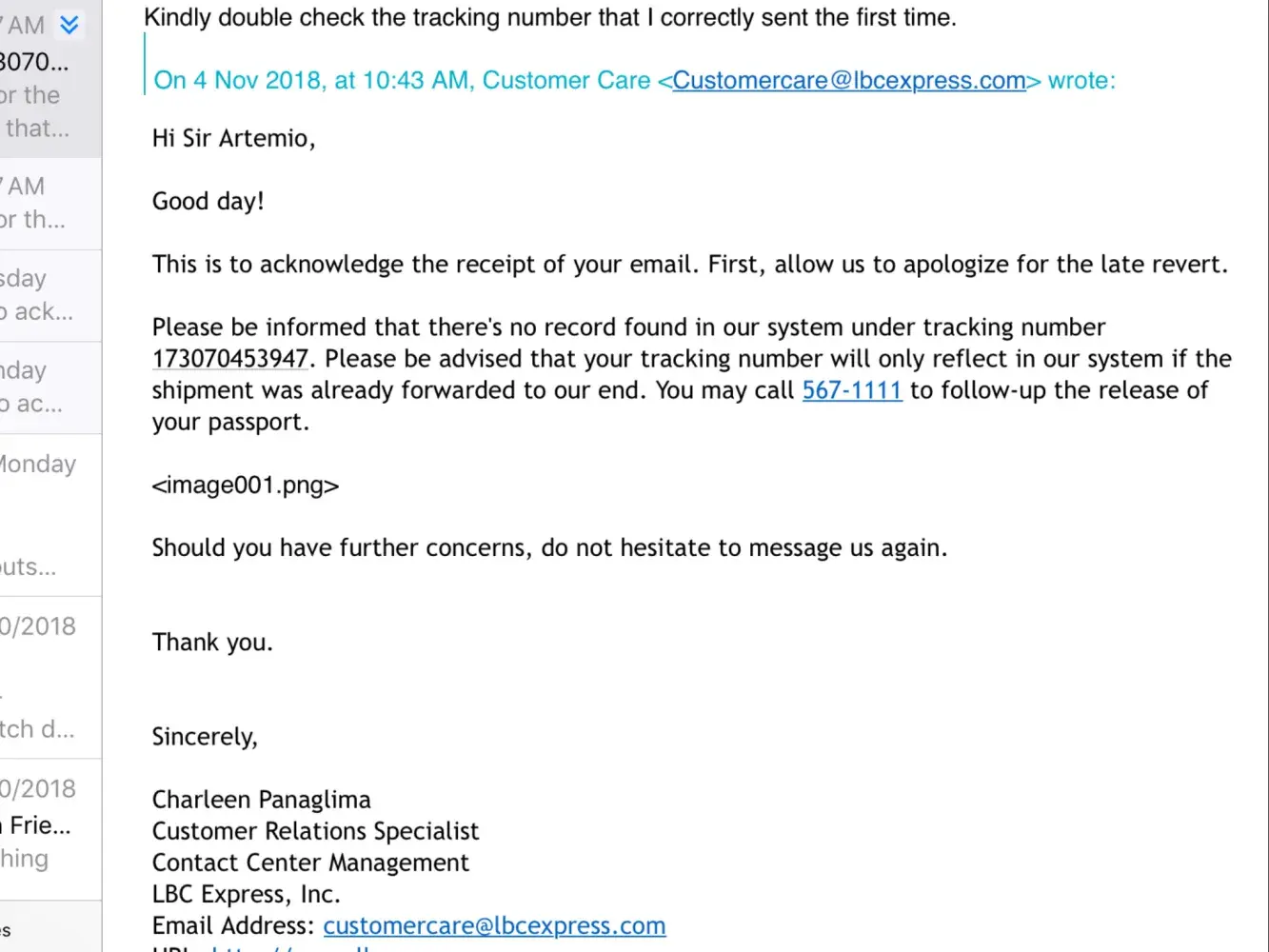
Task: Tap the name Charleen Panaglima in signature
Action: pos(261,800)
